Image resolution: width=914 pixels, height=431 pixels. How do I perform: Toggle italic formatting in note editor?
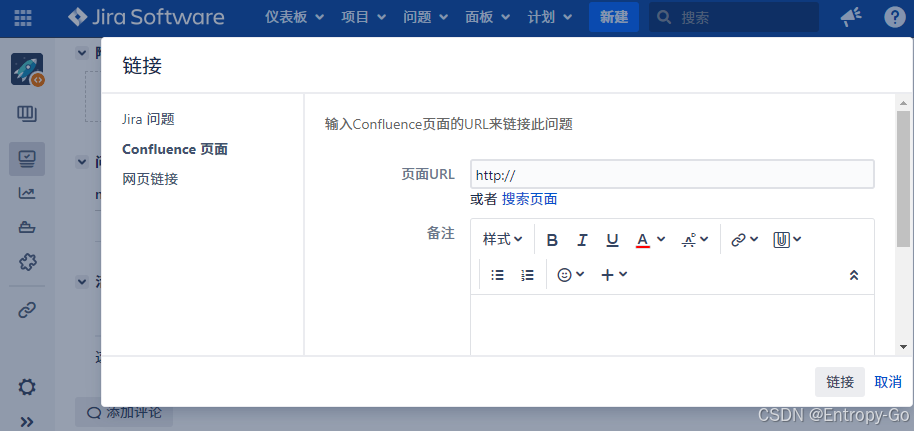tap(582, 240)
